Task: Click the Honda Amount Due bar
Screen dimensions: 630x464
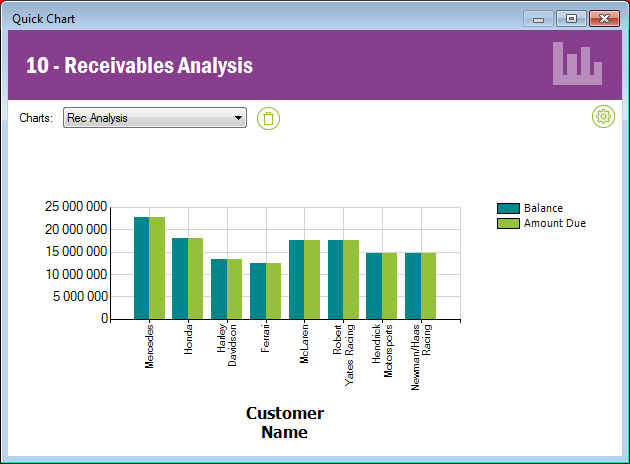Action: click(x=196, y=278)
